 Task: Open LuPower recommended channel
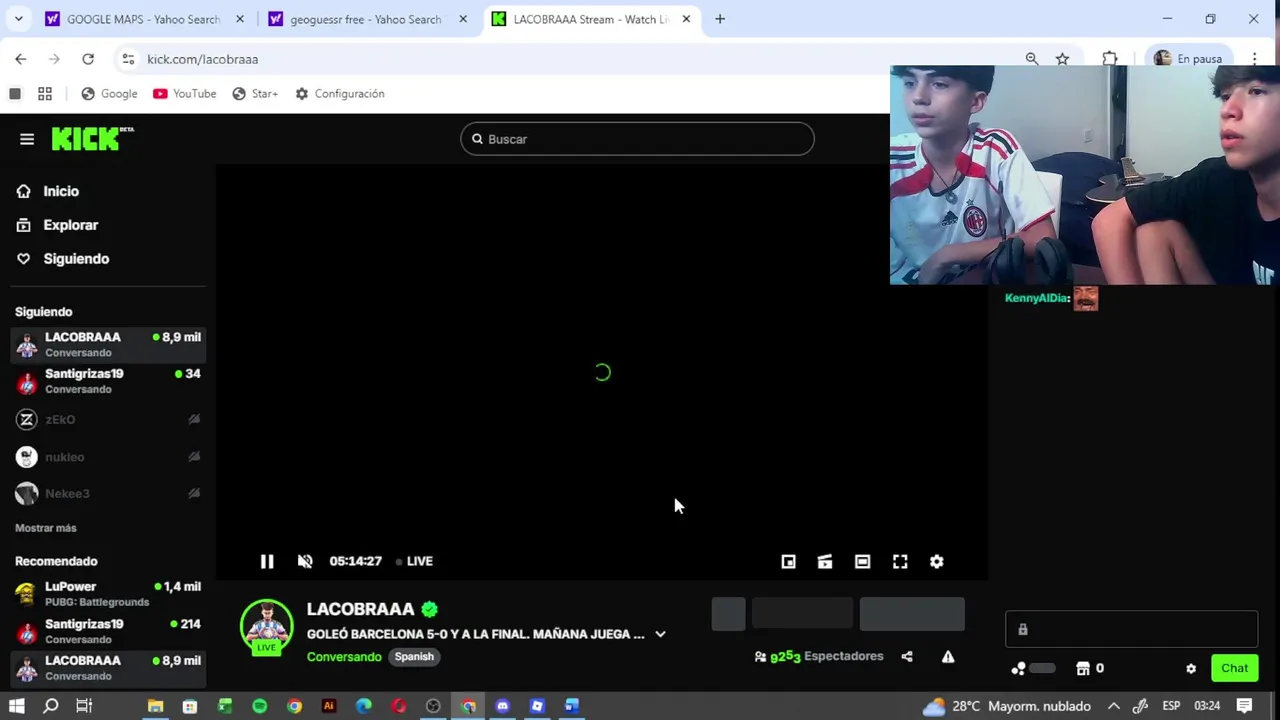point(108,594)
